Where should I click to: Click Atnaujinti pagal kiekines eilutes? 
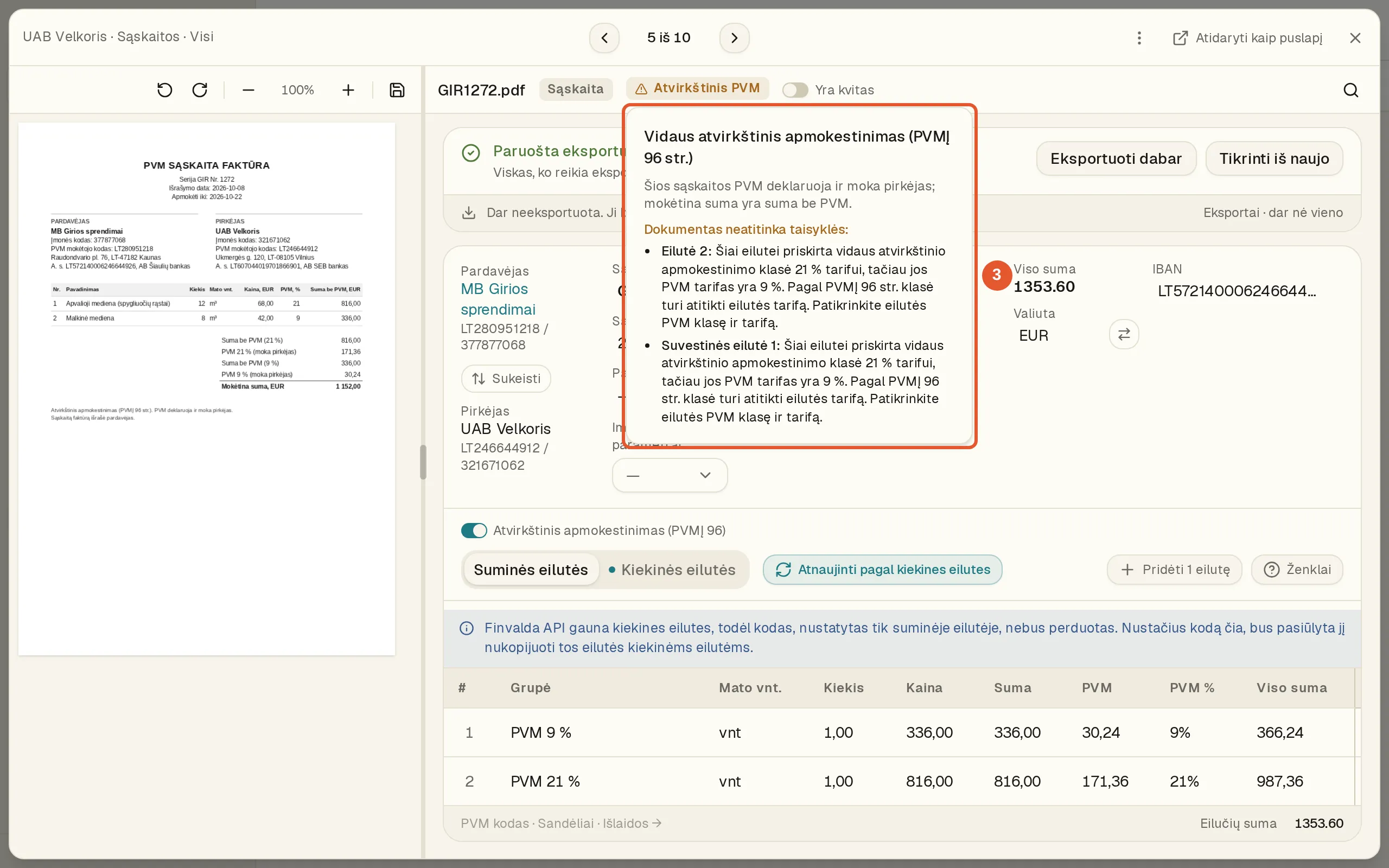[882, 570]
